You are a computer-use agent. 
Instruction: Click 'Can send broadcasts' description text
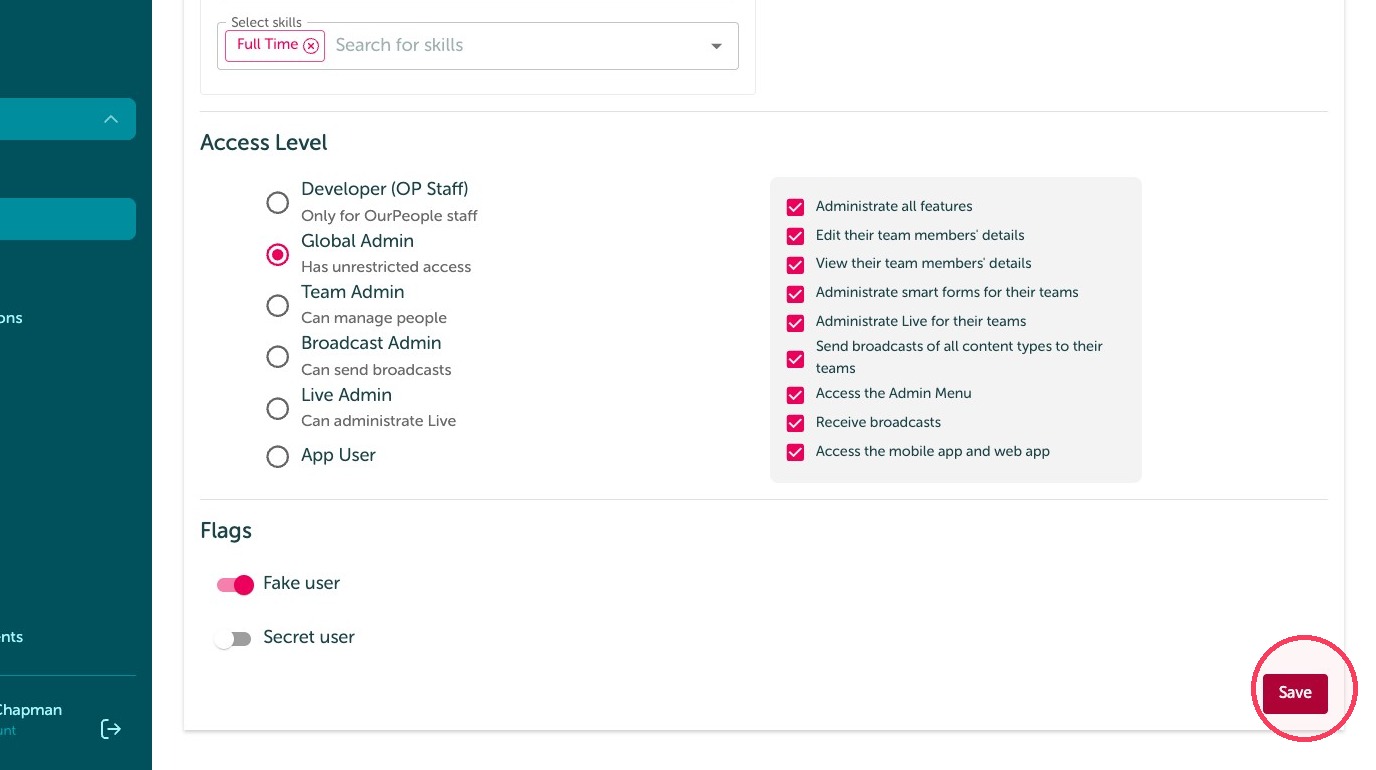(x=376, y=370)
